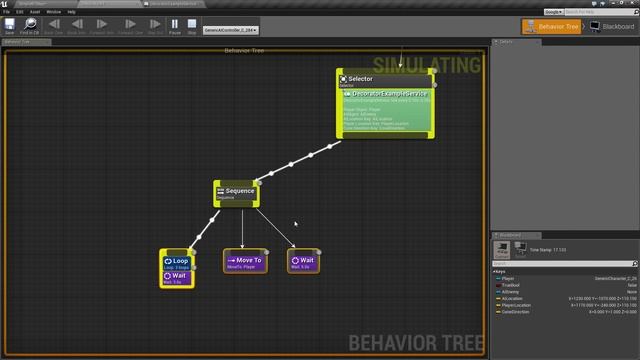Image resolution: width=640 pixels, height=360 pixels.
Task: Select the Sequence node
Action: [x=236, y=193]
